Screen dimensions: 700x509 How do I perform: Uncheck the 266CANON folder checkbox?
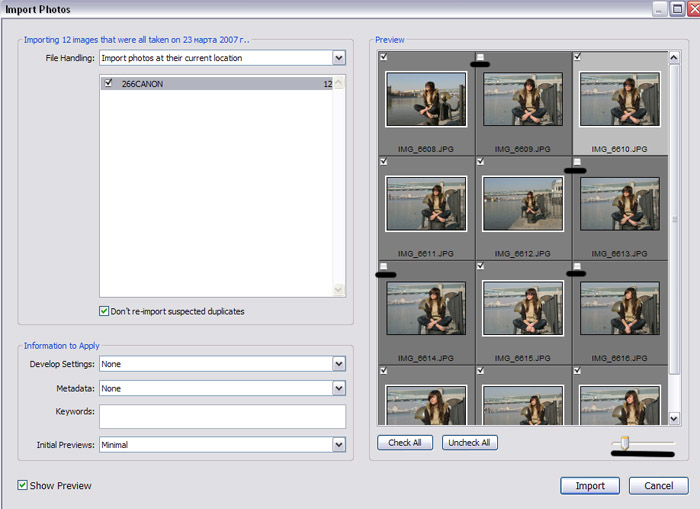108,83
